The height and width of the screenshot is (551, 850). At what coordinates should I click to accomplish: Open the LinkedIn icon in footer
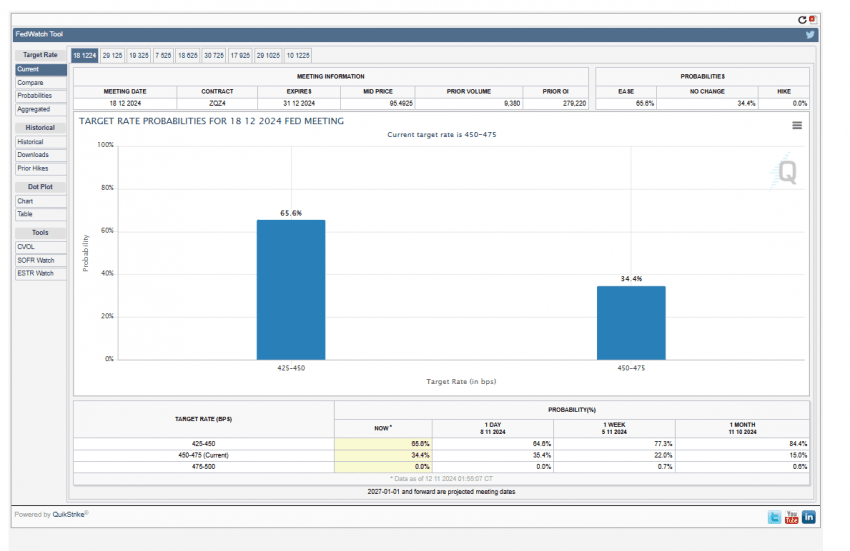click(x=809, y=517)
